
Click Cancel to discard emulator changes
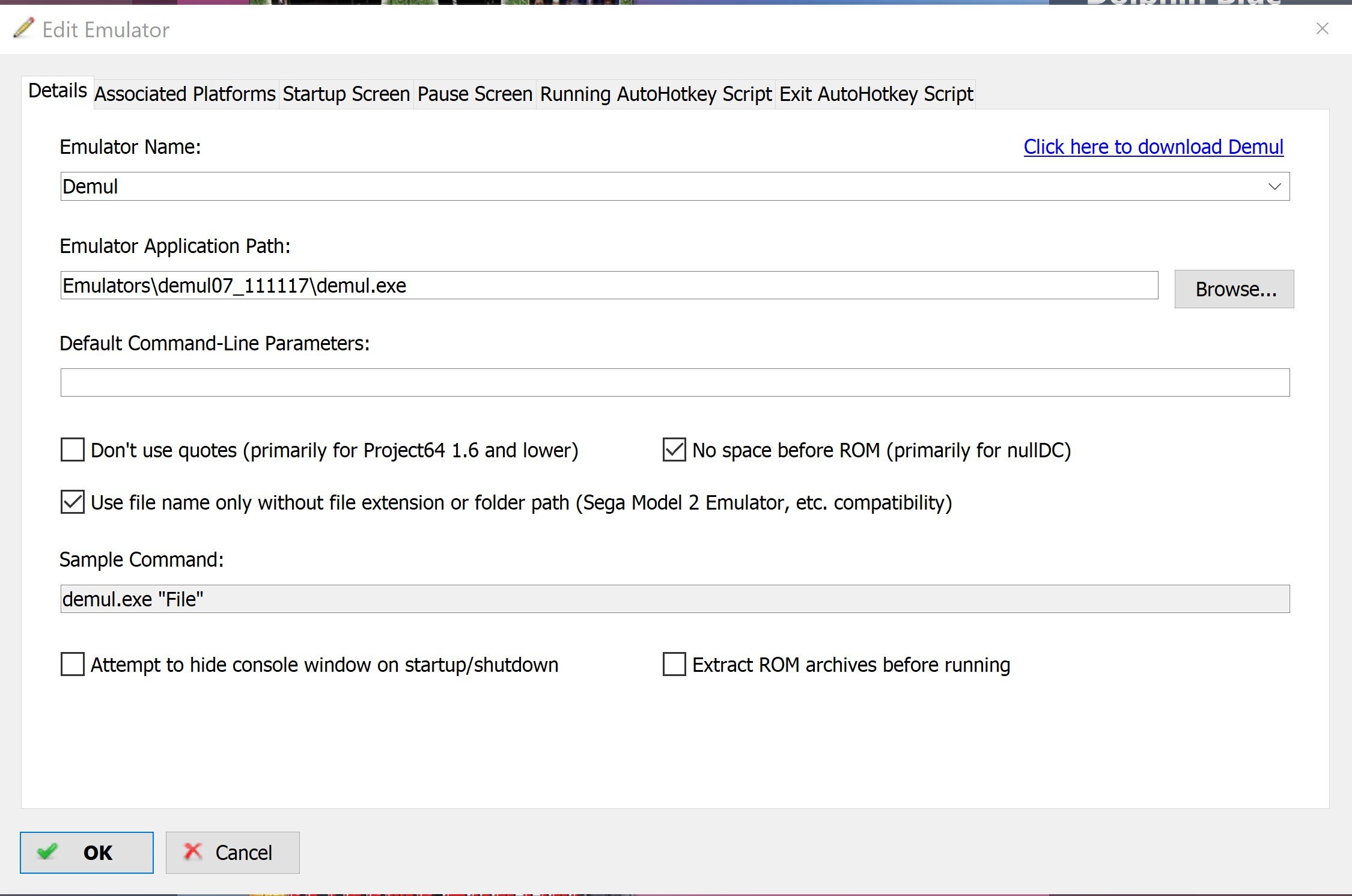point(233,852)
